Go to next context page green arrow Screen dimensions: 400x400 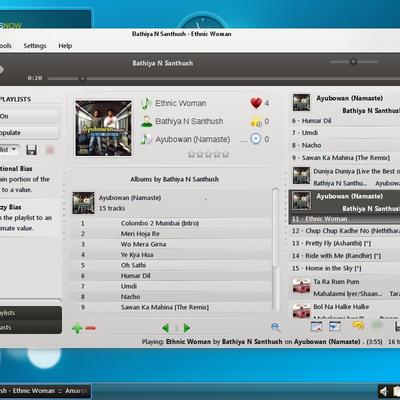(x=187, y=328)
